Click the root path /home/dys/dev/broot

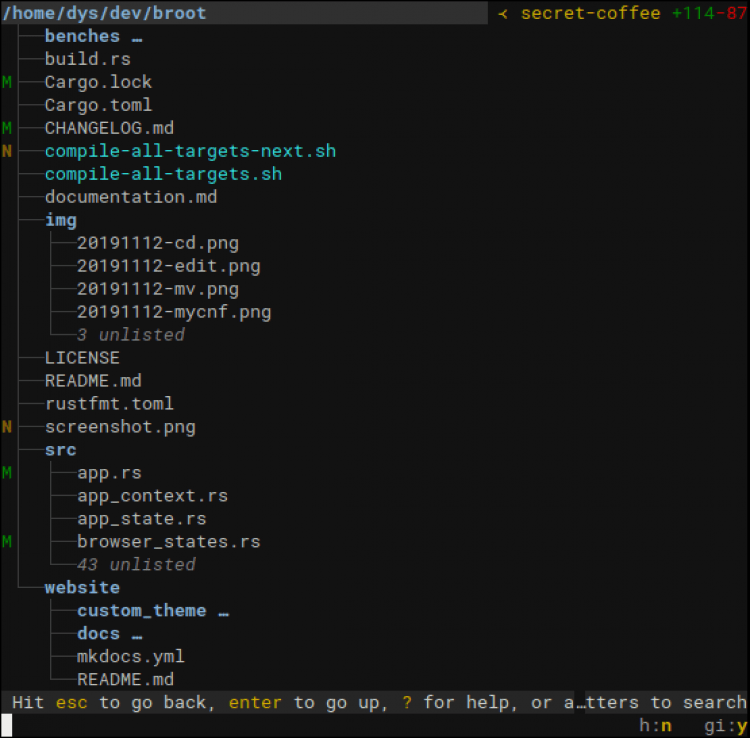pyautogui.click(x=104, y=13)
